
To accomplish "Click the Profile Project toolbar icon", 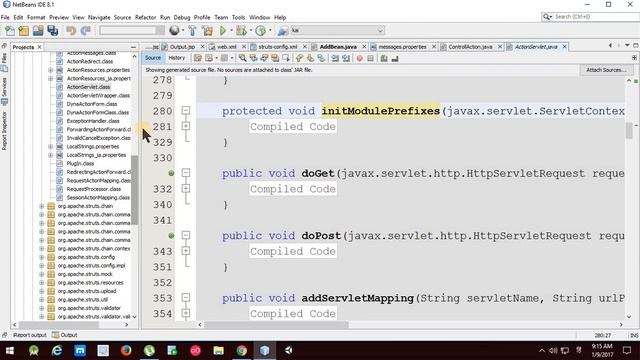I will coord(260,31).
